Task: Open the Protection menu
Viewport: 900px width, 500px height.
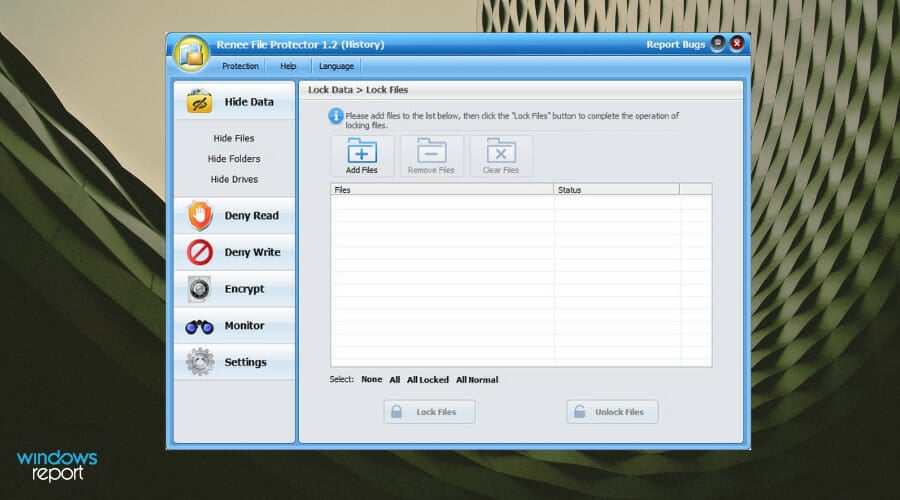Action: click(240, 66)
